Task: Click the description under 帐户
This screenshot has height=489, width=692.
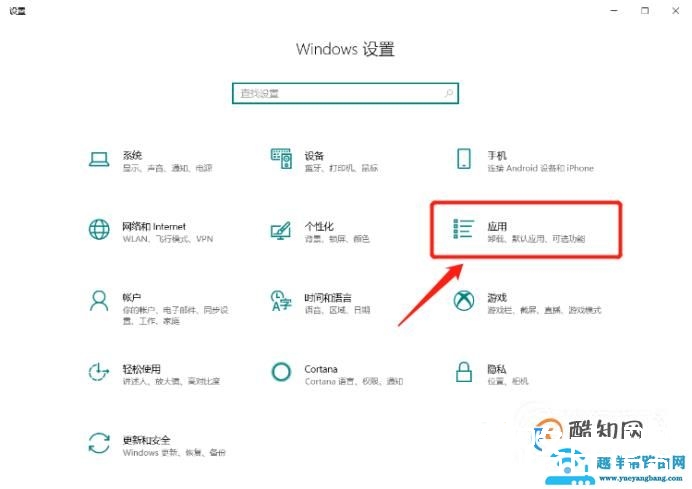Action: tap(175, 316)
